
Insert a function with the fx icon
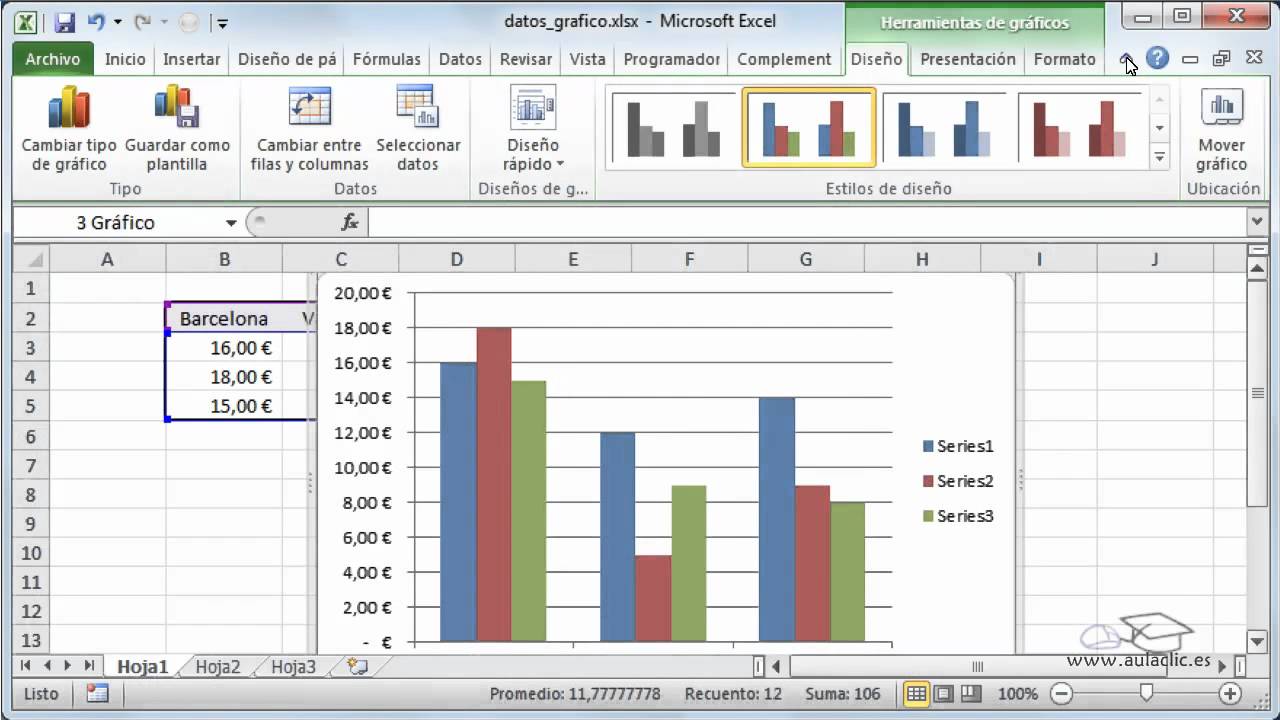tap(349, 222)
